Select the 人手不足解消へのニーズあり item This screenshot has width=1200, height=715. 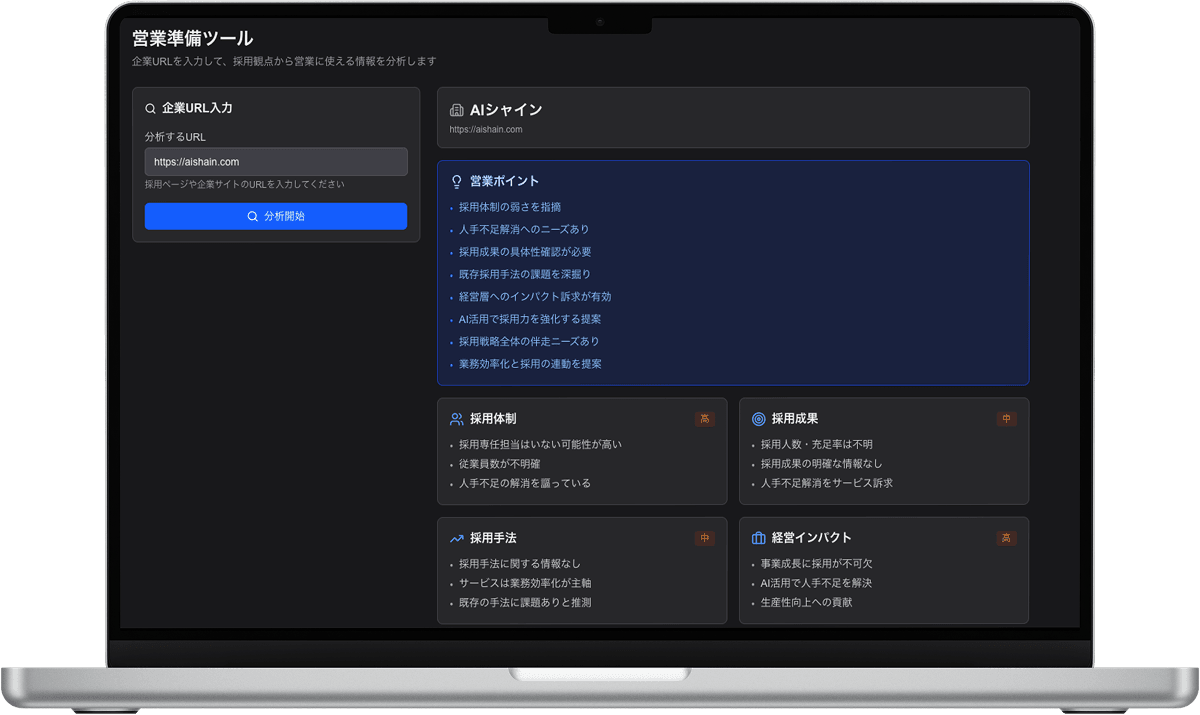pyautogui.click(x=524, y=230)
